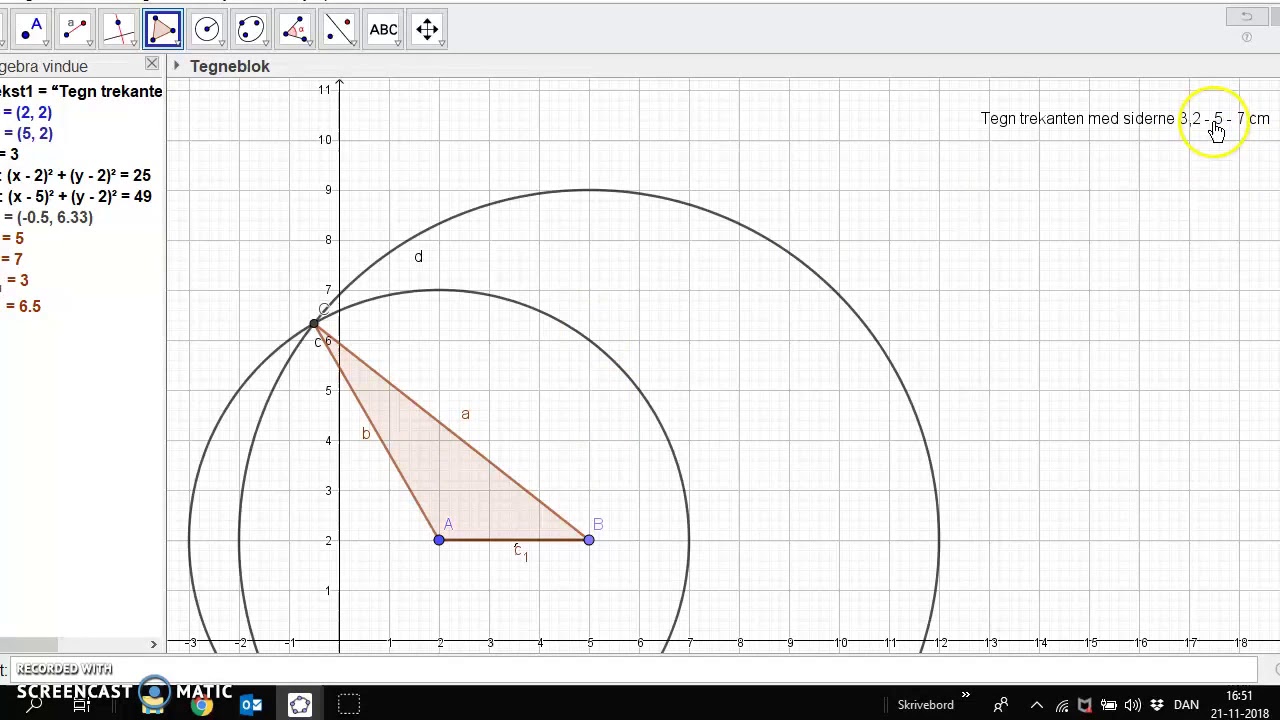This screenshot has width=1280, height=720.
Task: Open the clock showing 16:51
Action: [1239, 704]
